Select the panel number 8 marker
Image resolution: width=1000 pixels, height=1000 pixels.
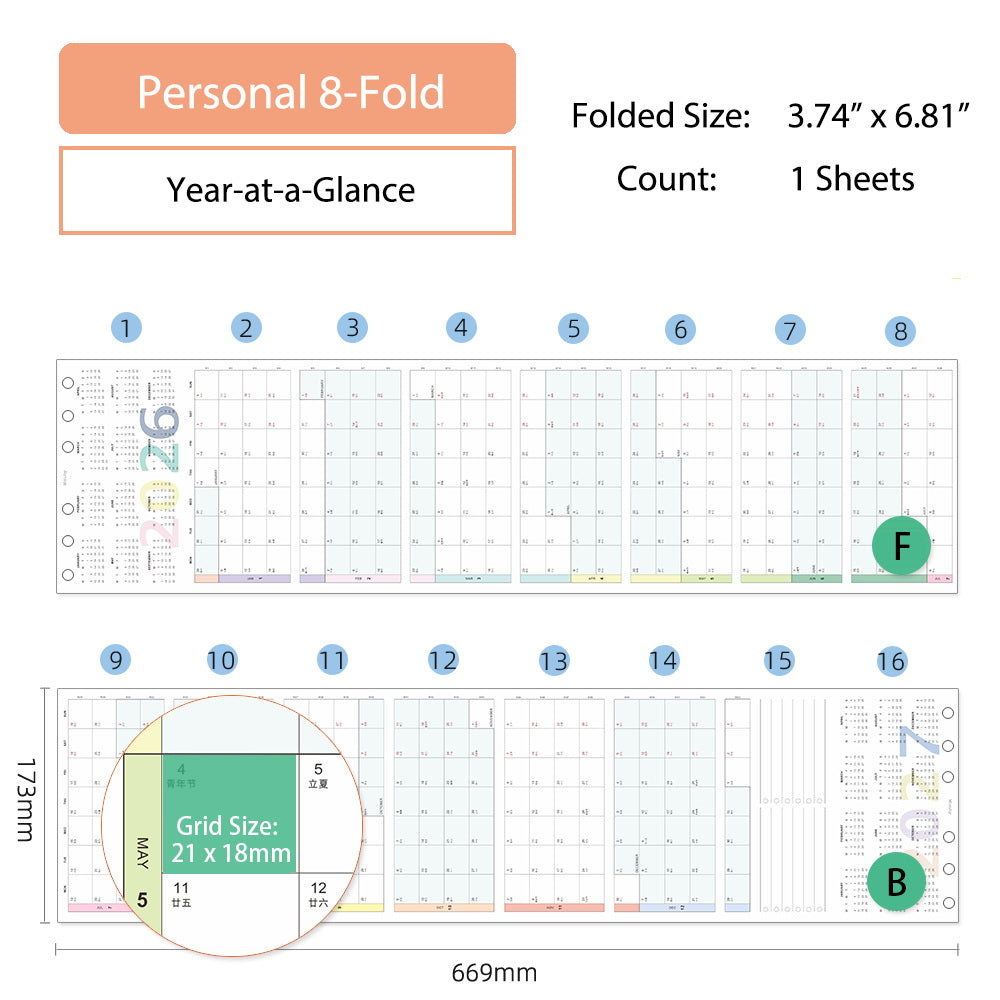click(900, 332)
